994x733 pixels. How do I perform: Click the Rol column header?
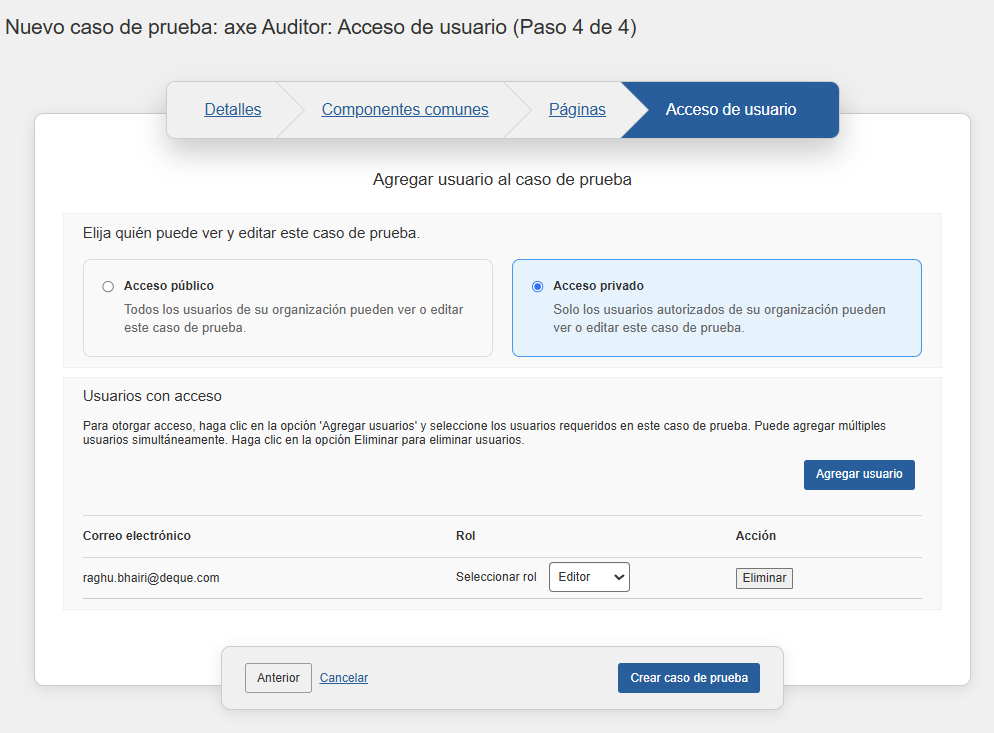[466, 536]
